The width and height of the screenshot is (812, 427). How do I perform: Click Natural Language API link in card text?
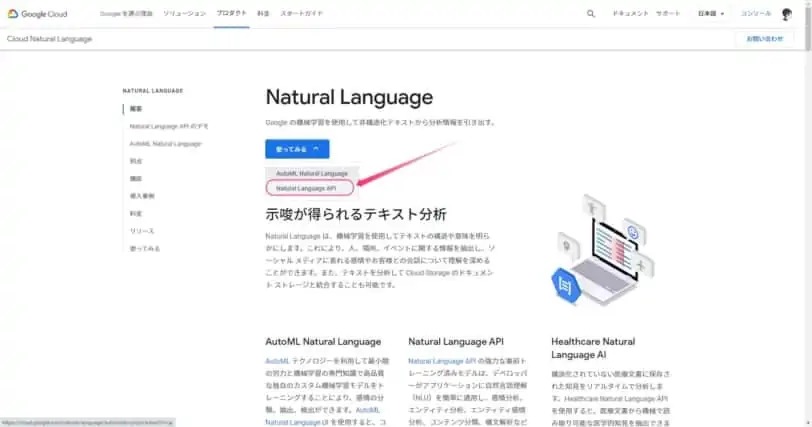pos(442,361)
